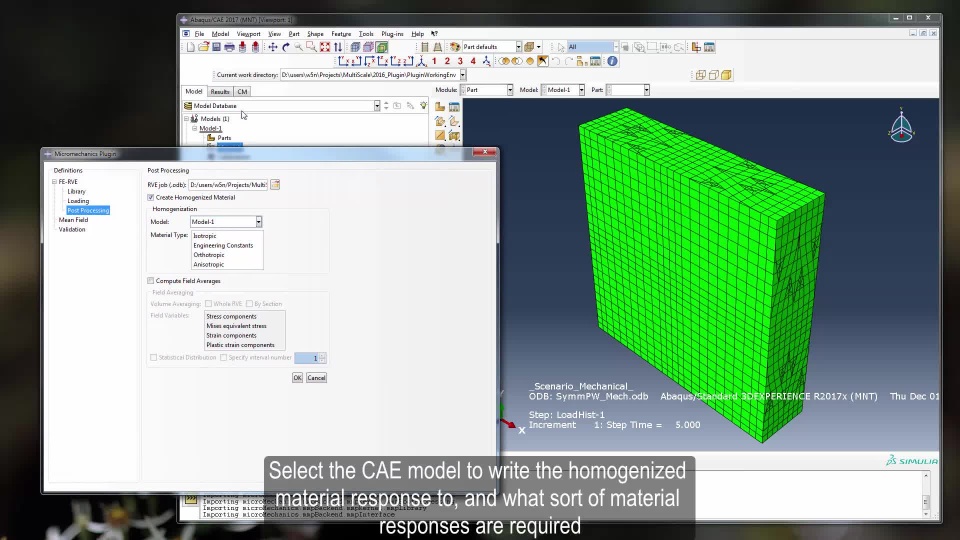Open the Tools menu
Viewport: 960px width, 540px height.
[366, 34]
